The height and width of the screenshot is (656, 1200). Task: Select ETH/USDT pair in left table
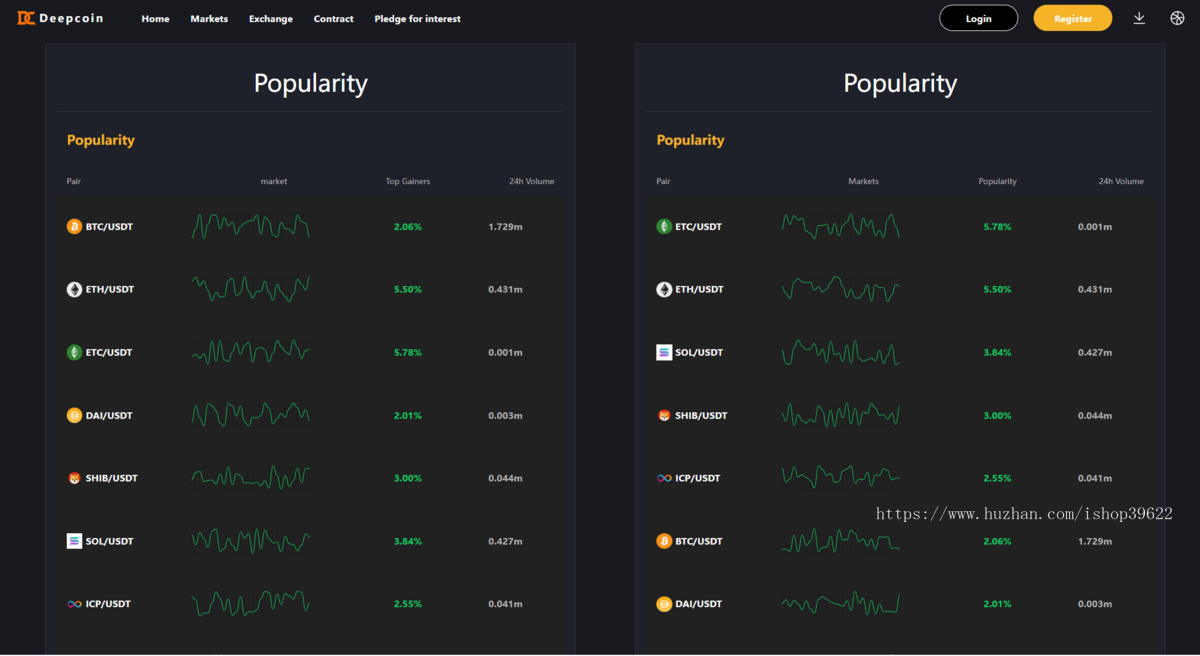tap(110, 290)
